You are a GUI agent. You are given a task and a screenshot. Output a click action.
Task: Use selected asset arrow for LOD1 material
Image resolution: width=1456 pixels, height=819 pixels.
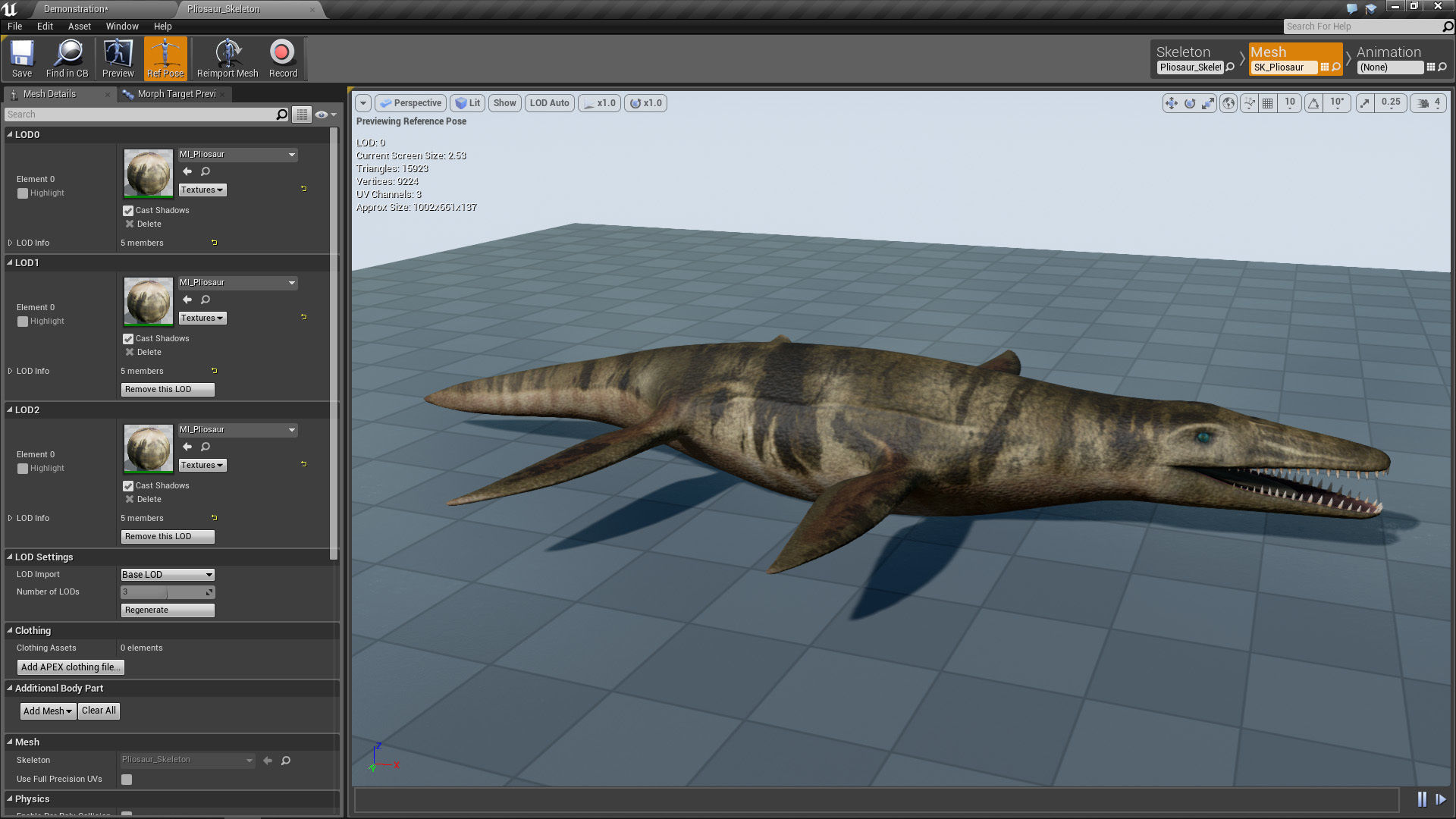tap(187, 300)
